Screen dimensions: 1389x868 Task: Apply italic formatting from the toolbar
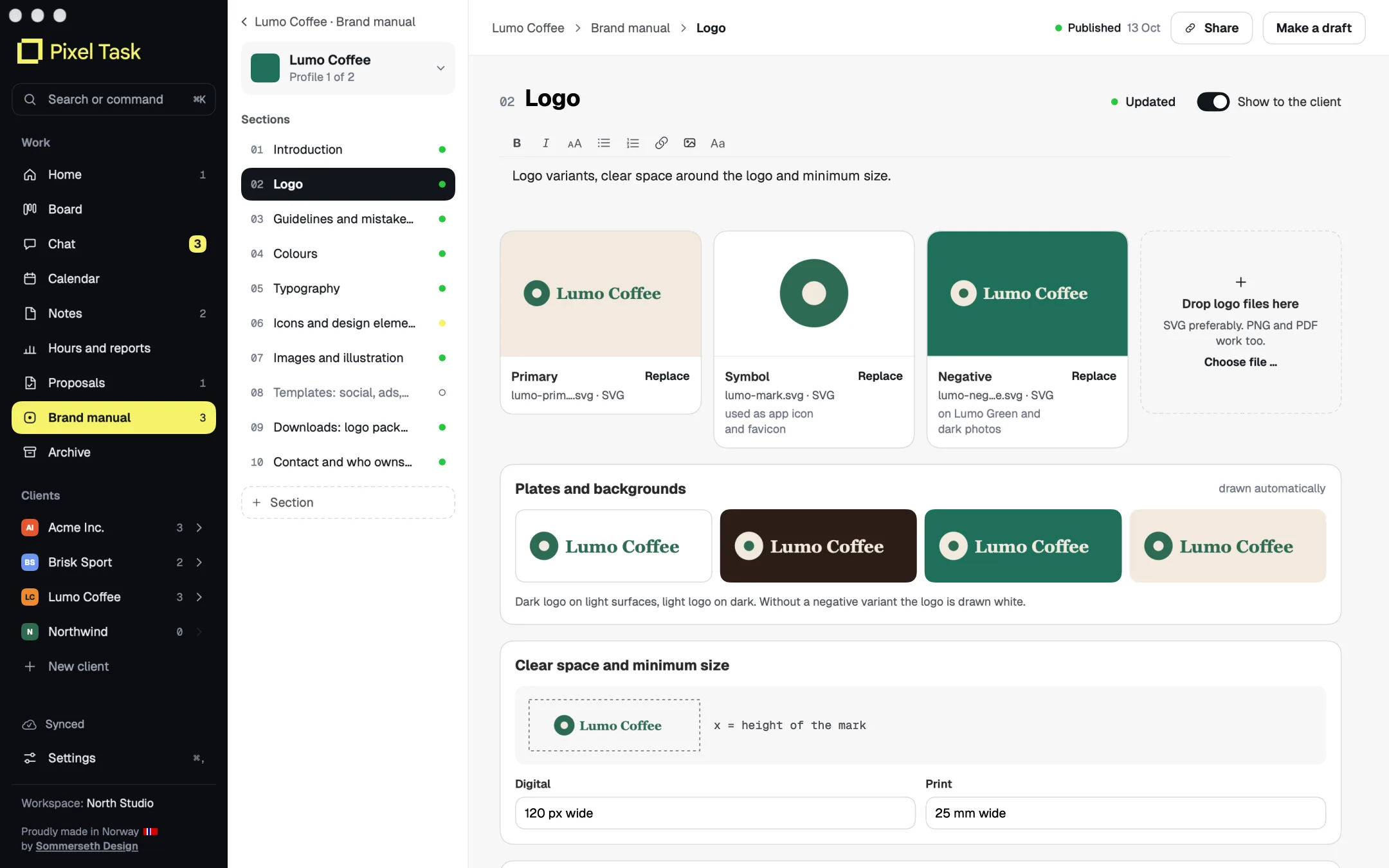(x=545, y=143)
